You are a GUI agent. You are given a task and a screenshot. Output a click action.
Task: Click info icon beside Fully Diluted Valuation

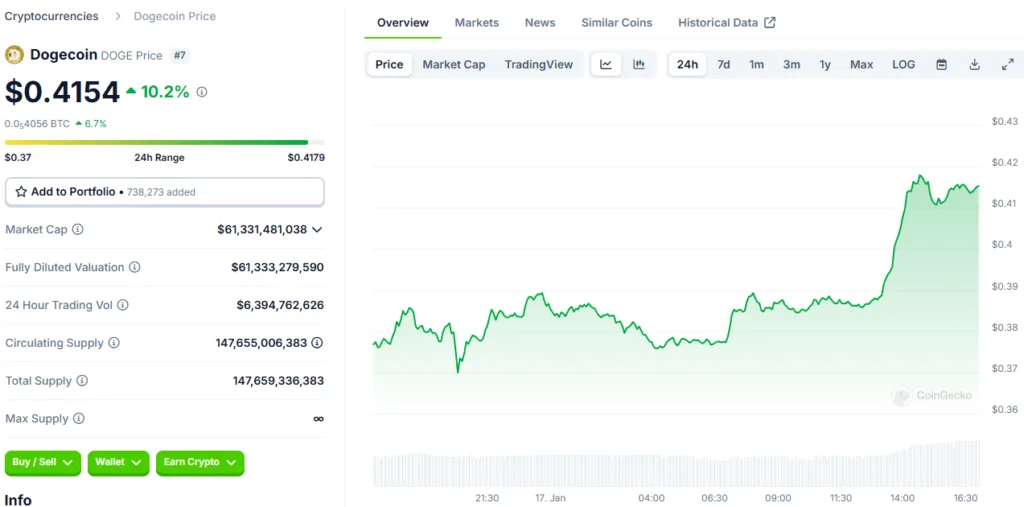click(x=135, y=267)
